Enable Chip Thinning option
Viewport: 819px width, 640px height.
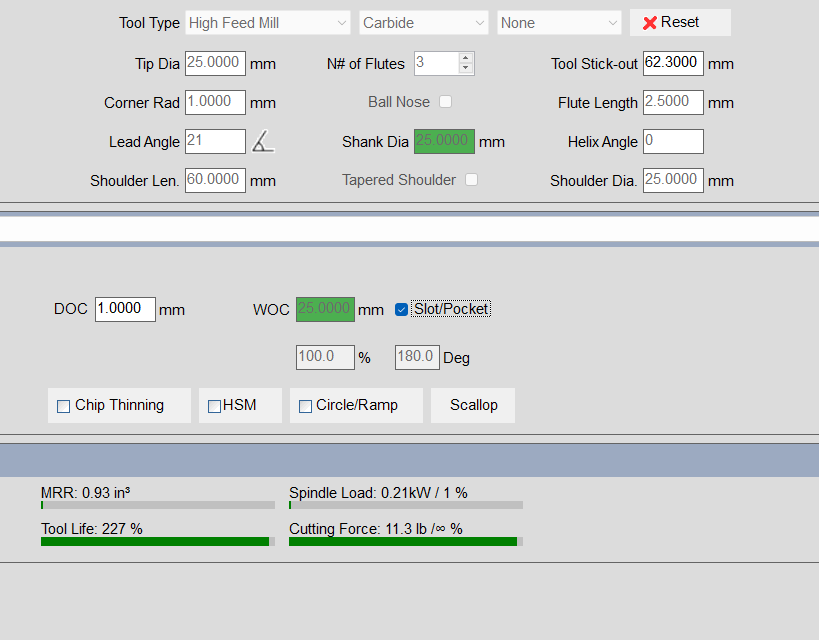pyautogui.click(x=64, y=406)
